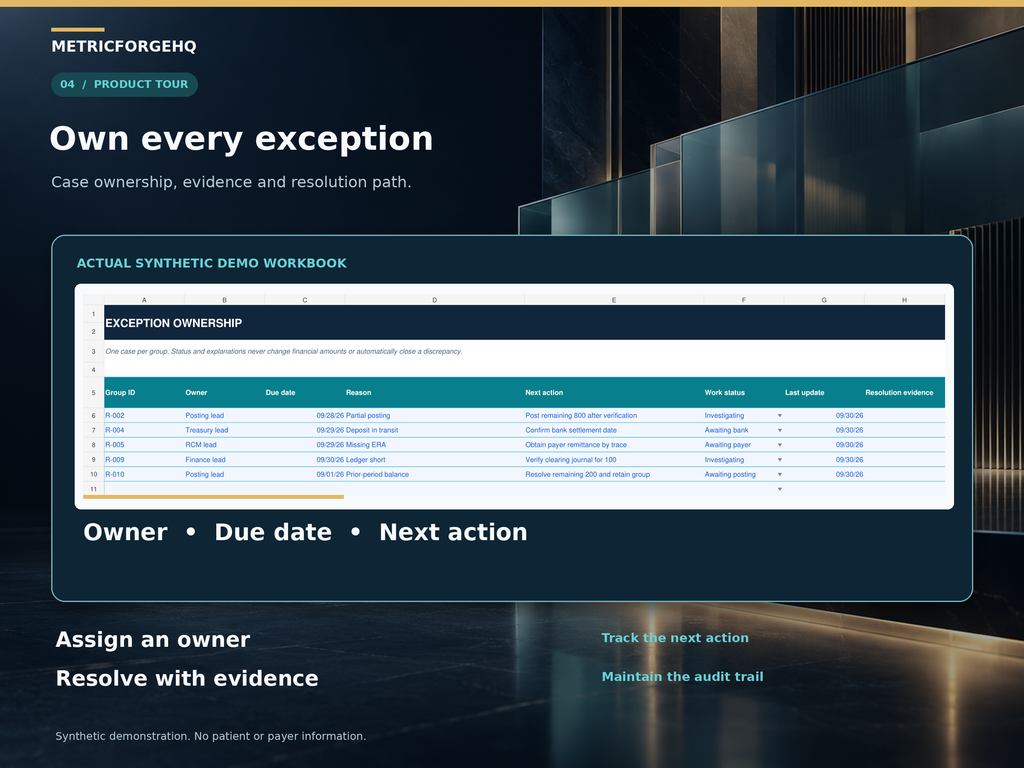1024x768 pixels.
Task: Open Work status dropdown arrow for R-004
Action: pos(779,430)
